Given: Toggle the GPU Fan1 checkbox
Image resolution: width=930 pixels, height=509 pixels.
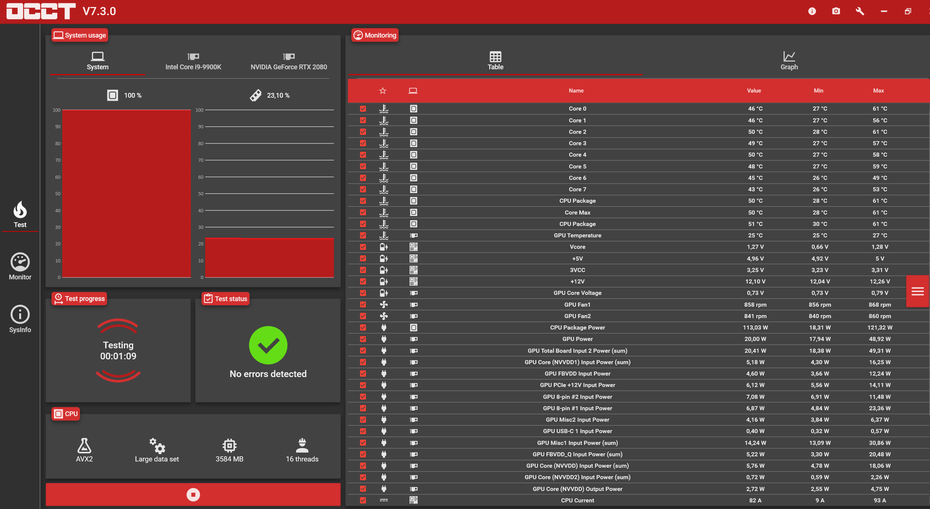Looking at the screenshot, I should 363,304.
